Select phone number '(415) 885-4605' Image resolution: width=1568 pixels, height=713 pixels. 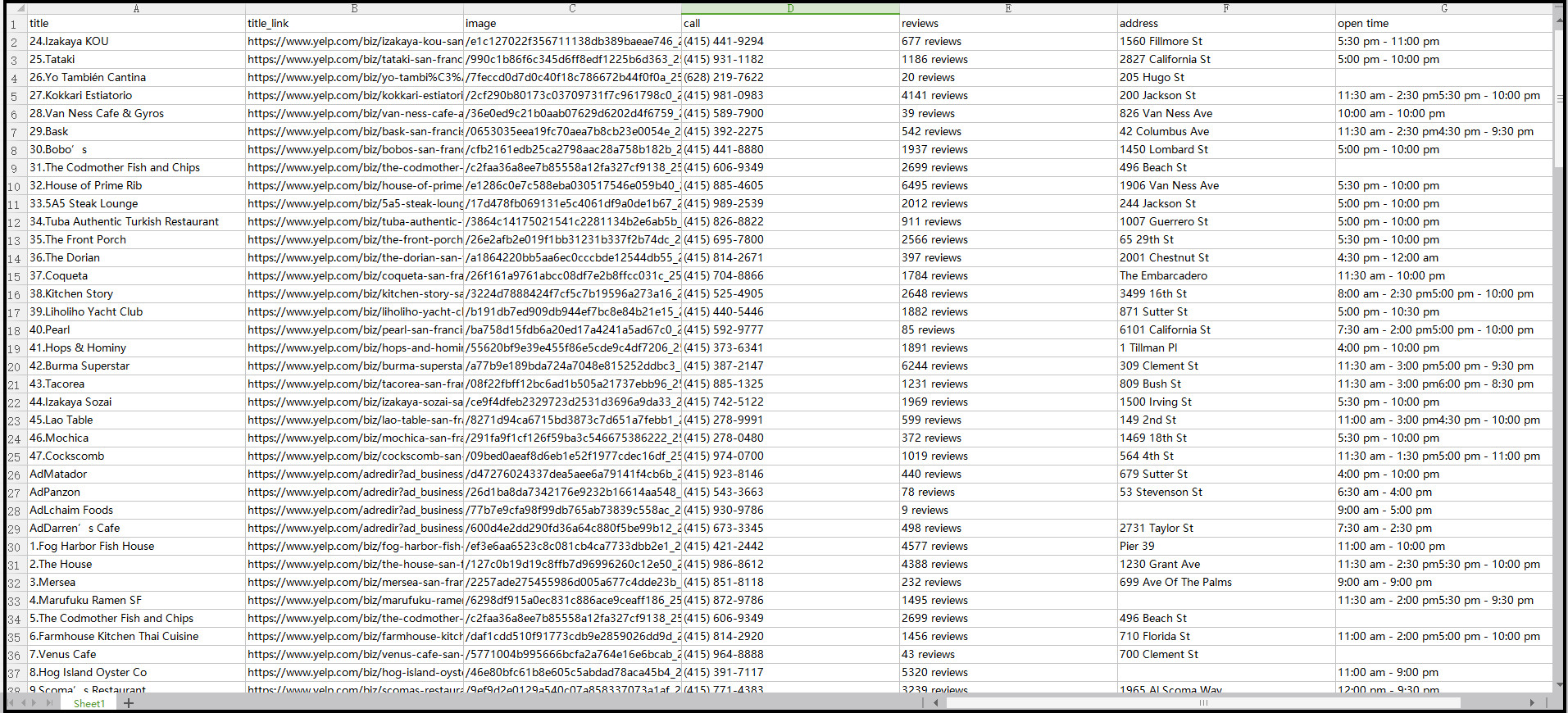[x=790, y=186]
